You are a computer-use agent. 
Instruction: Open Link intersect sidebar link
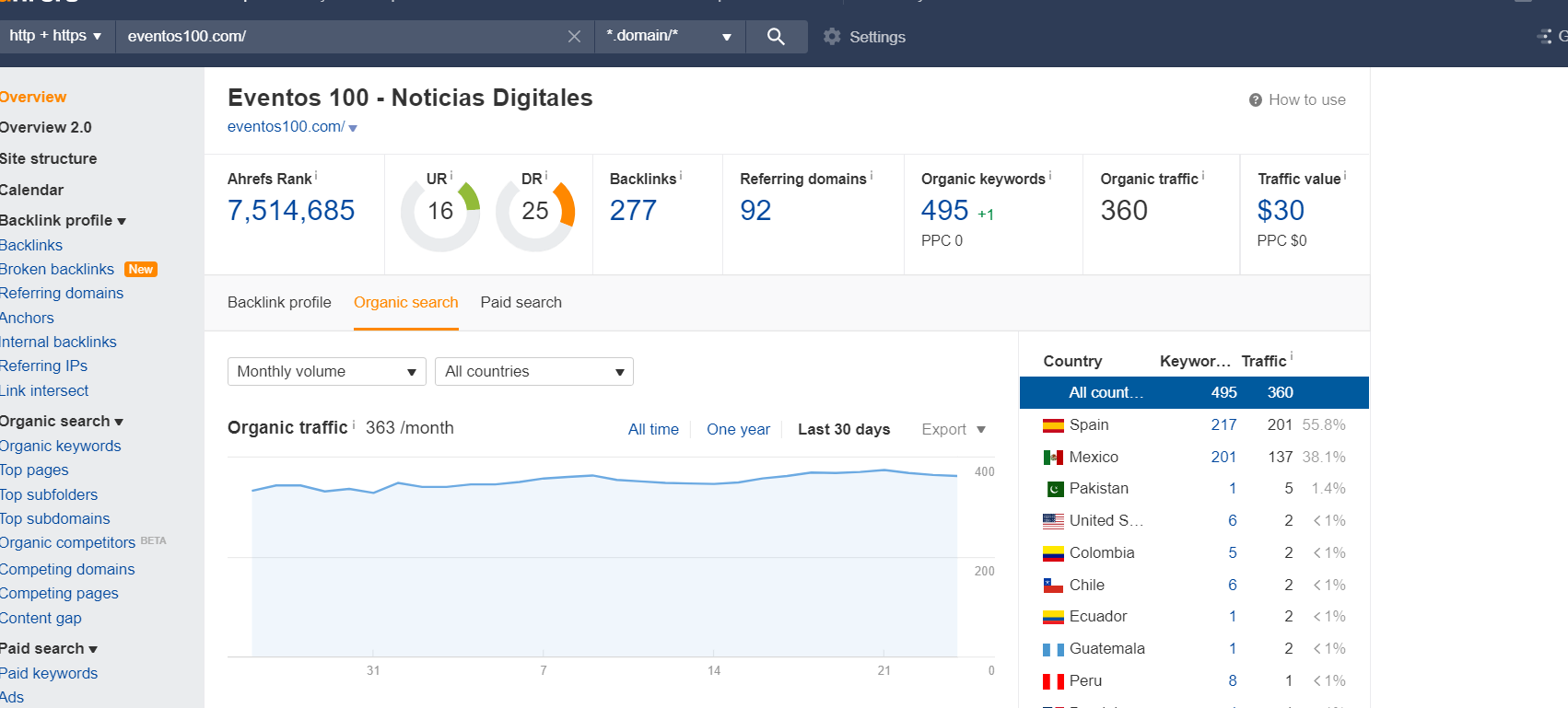44,391
